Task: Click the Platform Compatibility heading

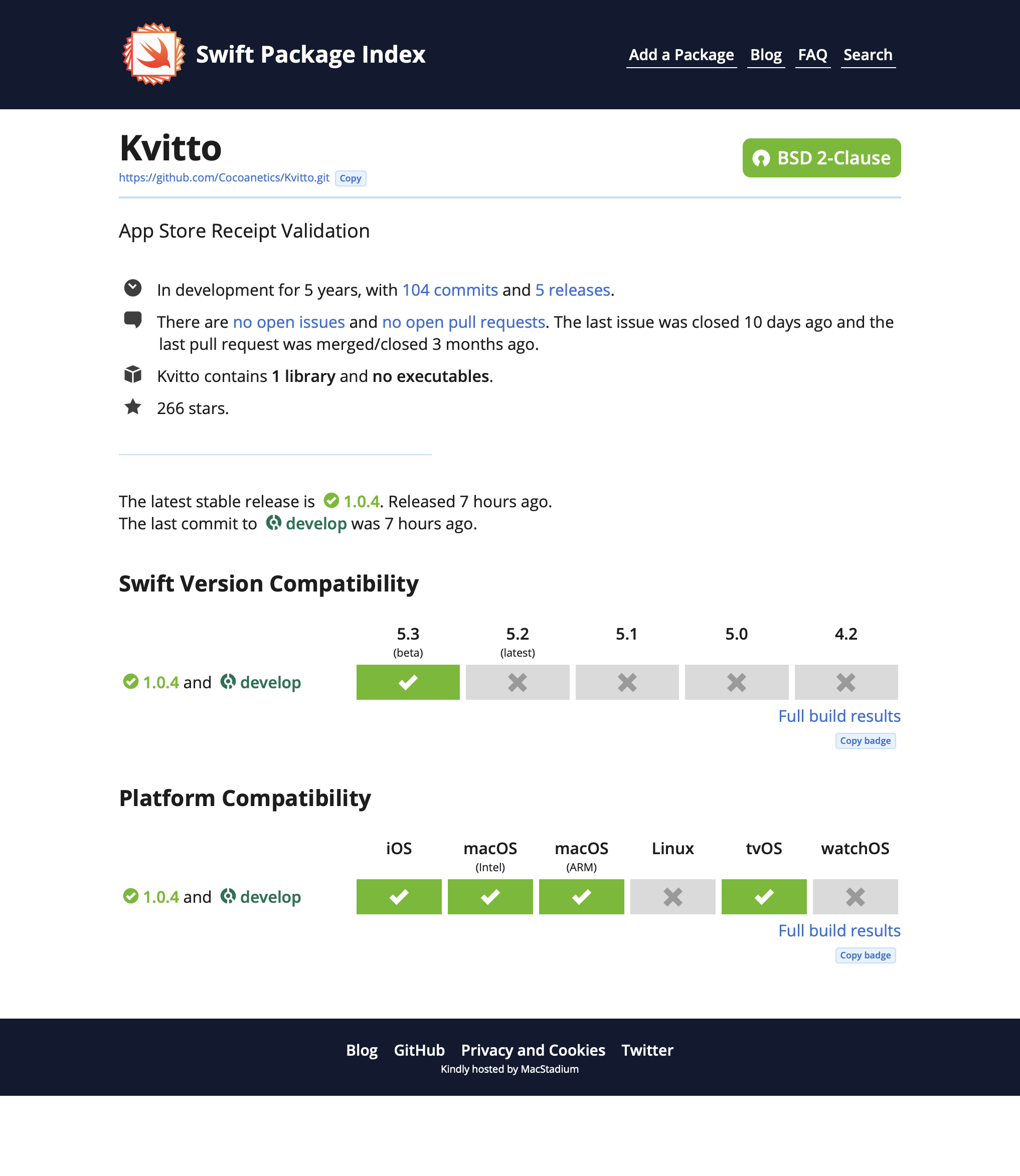Action: (245, 798)
